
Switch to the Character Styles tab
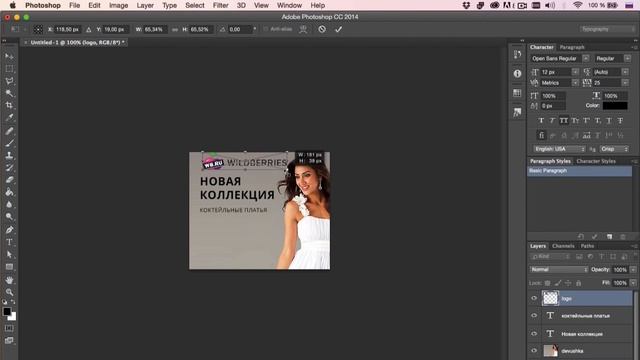[x=596, y=161]
